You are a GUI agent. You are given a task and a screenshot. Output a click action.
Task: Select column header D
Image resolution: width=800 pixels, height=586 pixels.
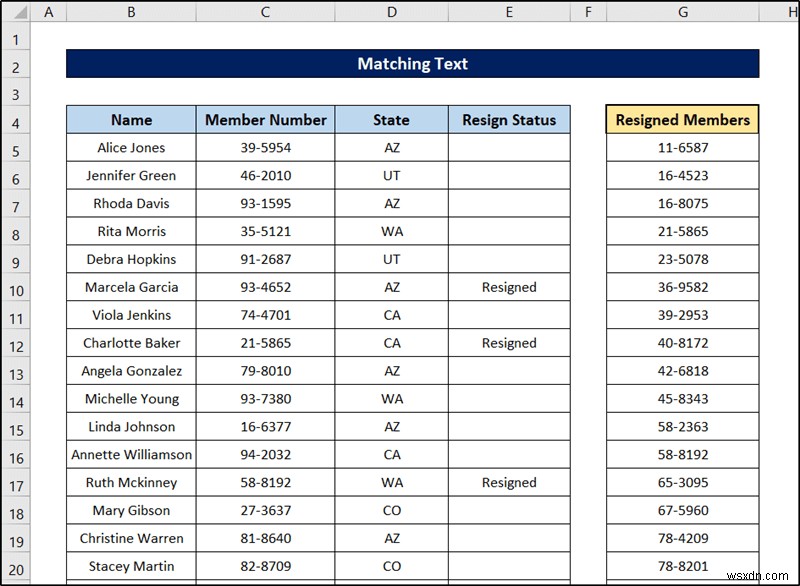tap(392, 12)
